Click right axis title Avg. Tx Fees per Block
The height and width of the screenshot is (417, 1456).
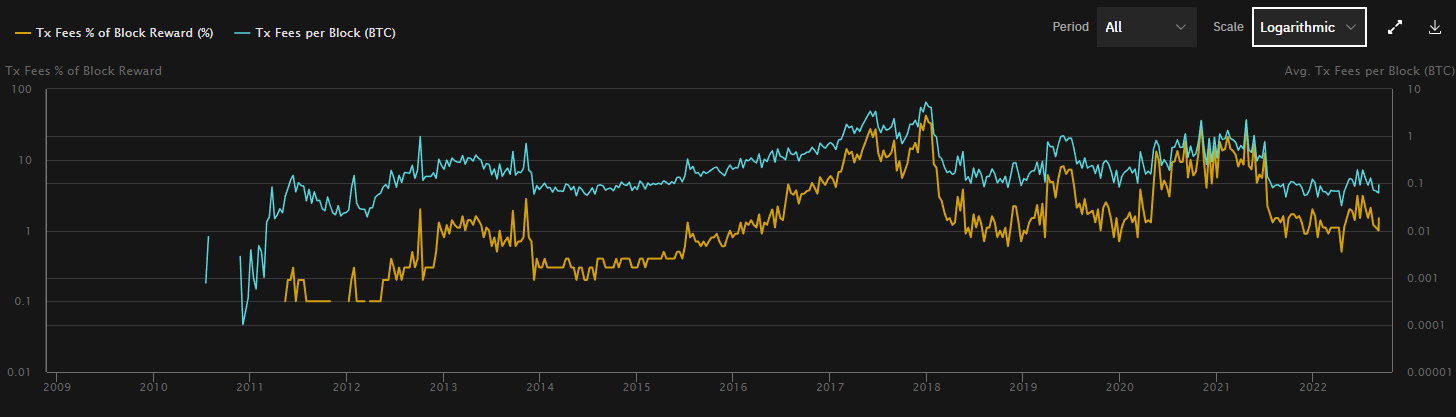(x=1369, y=71)
